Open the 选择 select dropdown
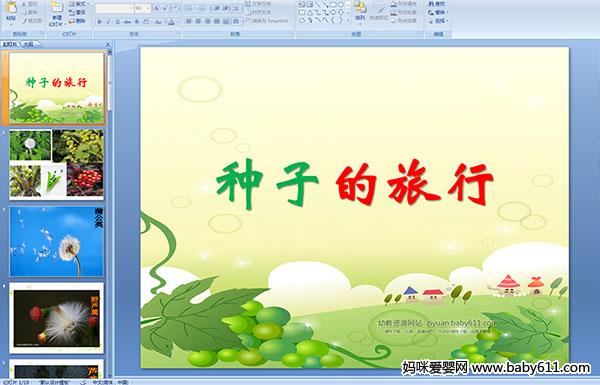This screenshot has width=600, height=385. (437, 21)
